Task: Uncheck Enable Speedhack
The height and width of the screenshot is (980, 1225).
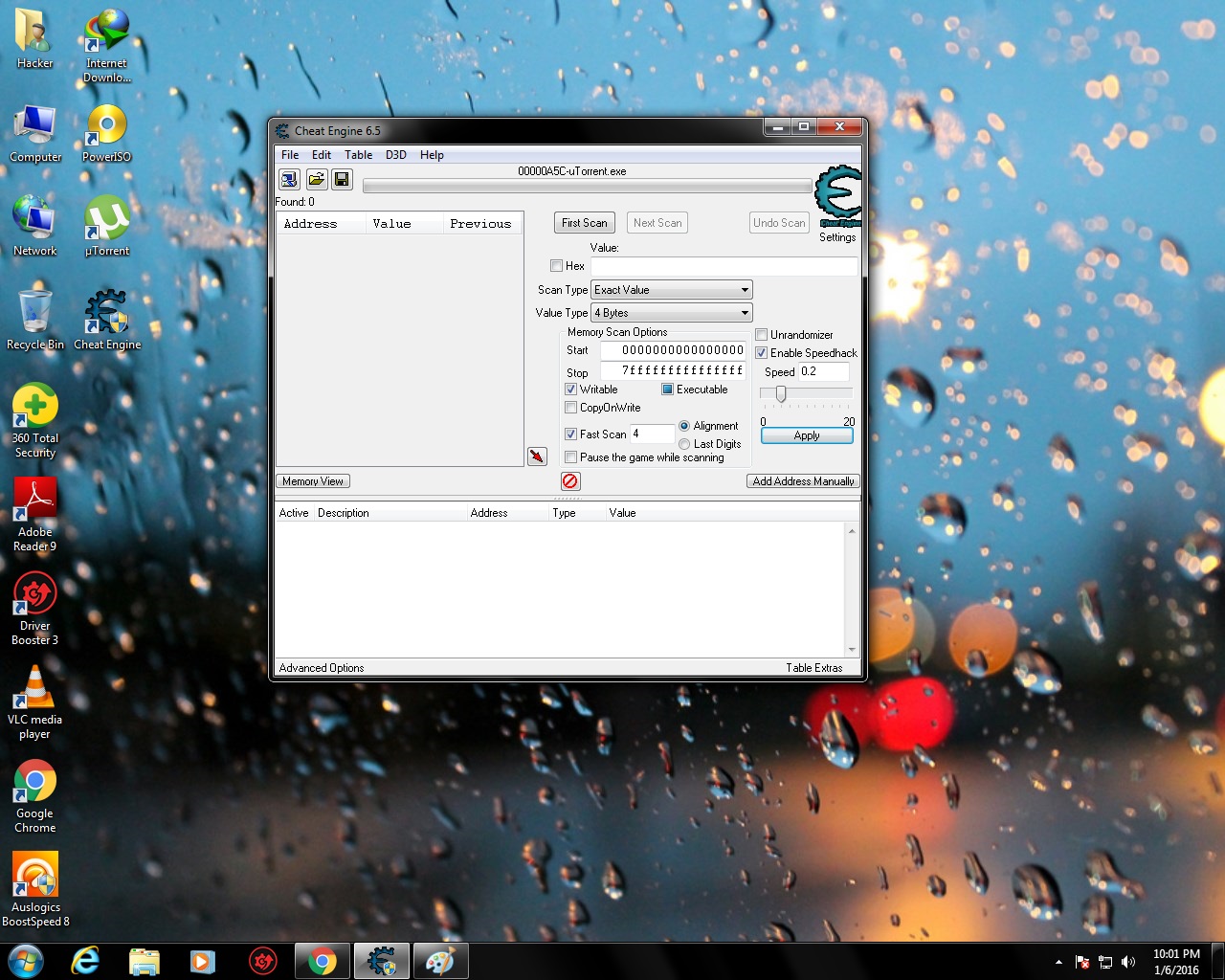Action: tap(762, 353)
